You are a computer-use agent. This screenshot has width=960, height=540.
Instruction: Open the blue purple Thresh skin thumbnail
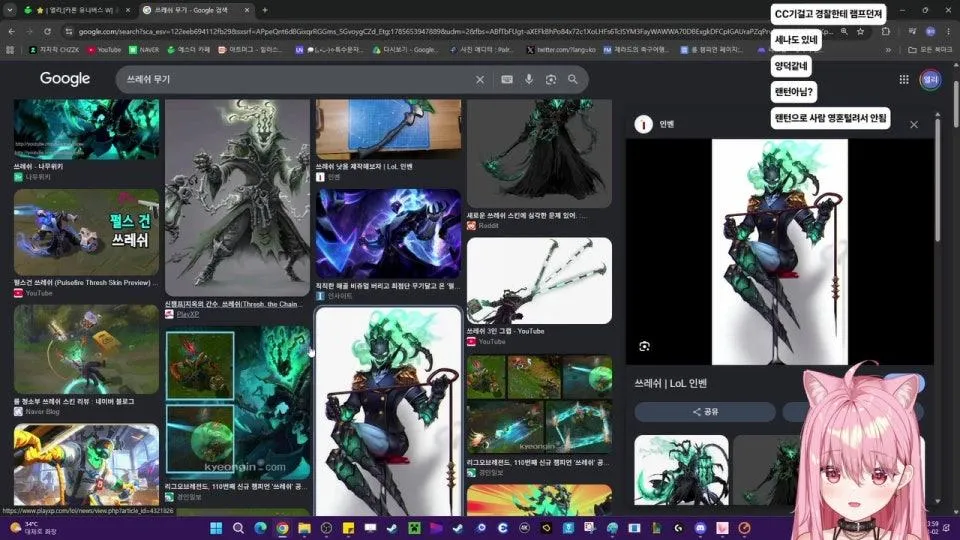tap(388, 234)
